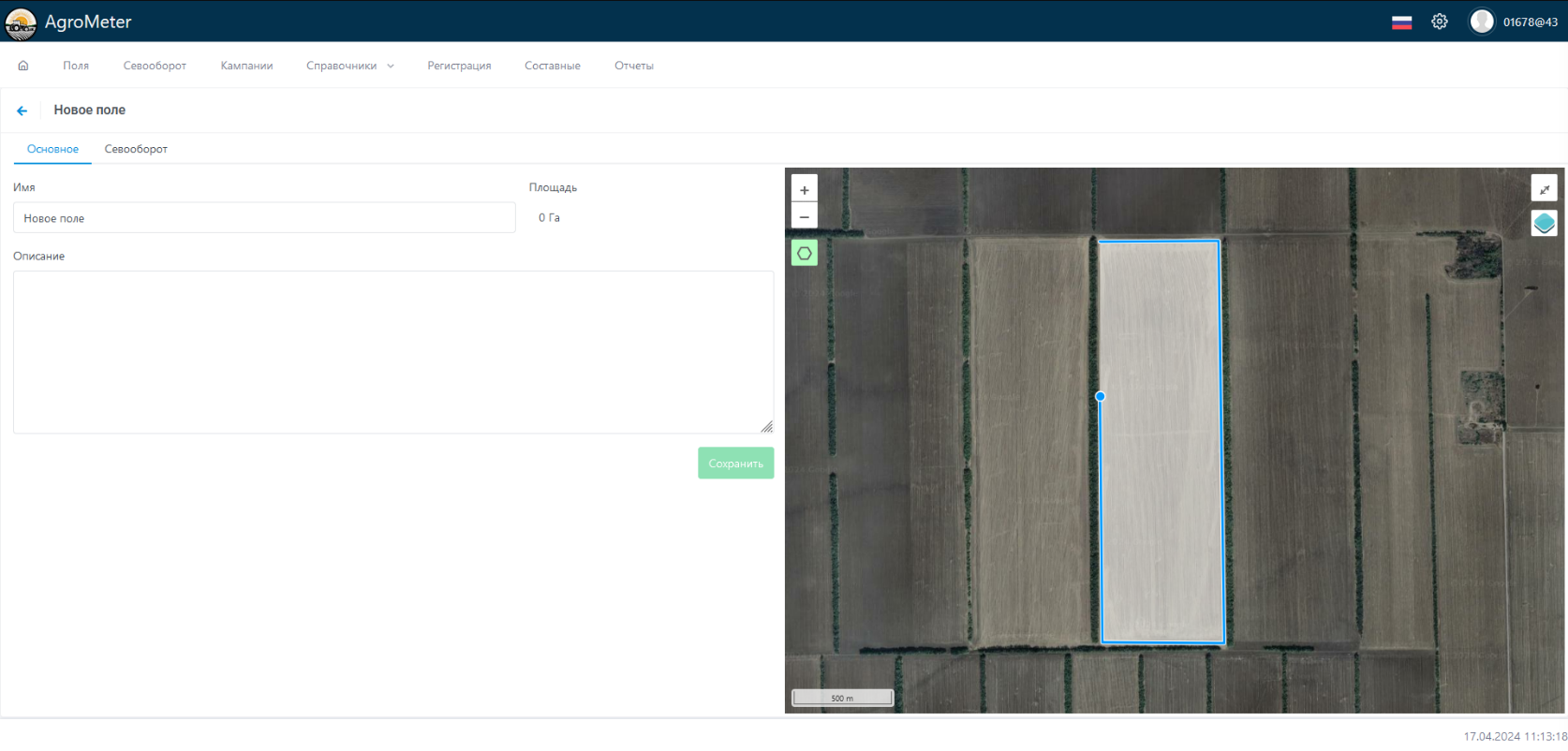Open user profile avatar menu
Screen dimensions: 1568x751
[1481, 22]
